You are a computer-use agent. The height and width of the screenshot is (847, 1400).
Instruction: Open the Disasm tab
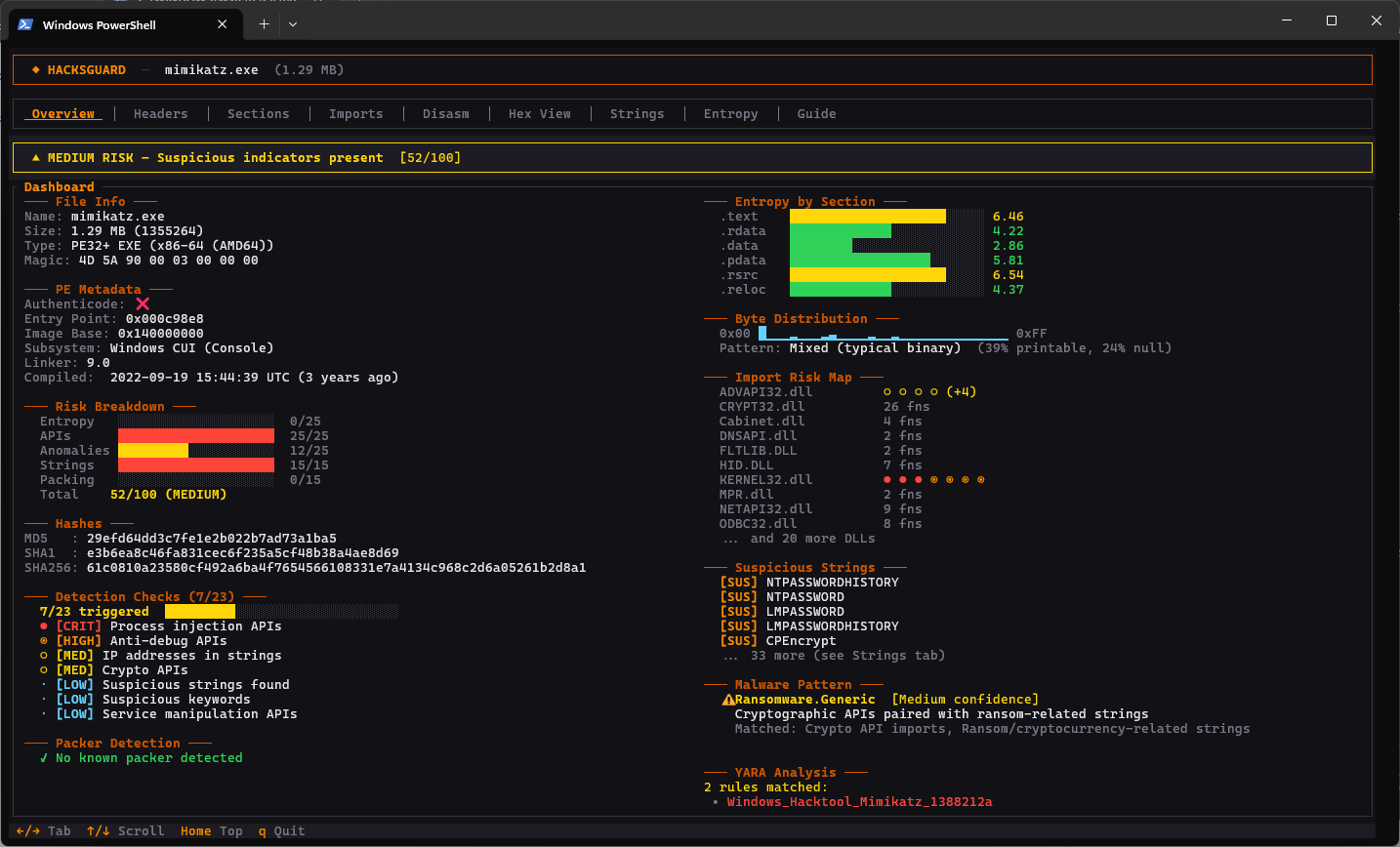tap(446, 114)
